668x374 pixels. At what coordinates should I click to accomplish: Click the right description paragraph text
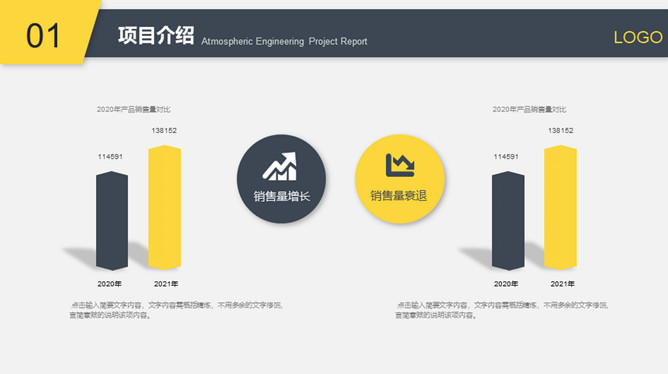pos(502,310)
